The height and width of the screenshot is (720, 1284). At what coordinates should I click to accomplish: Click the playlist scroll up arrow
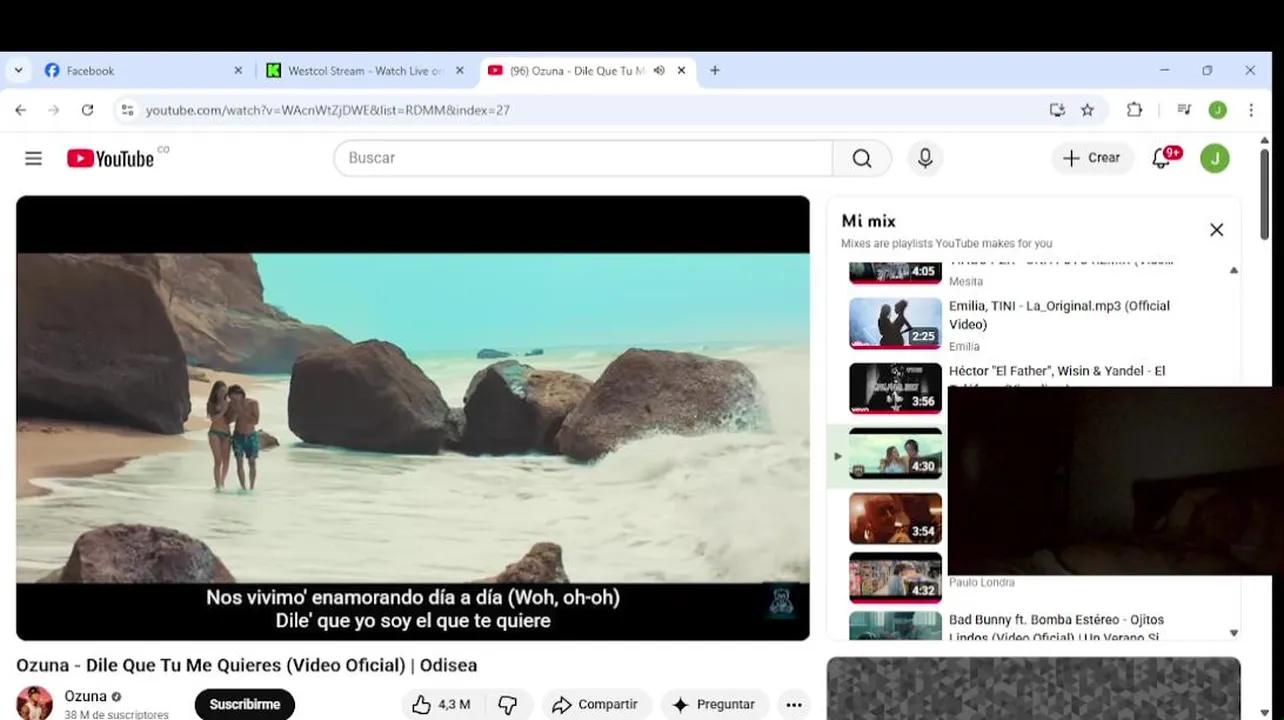tap(1233, 270)
